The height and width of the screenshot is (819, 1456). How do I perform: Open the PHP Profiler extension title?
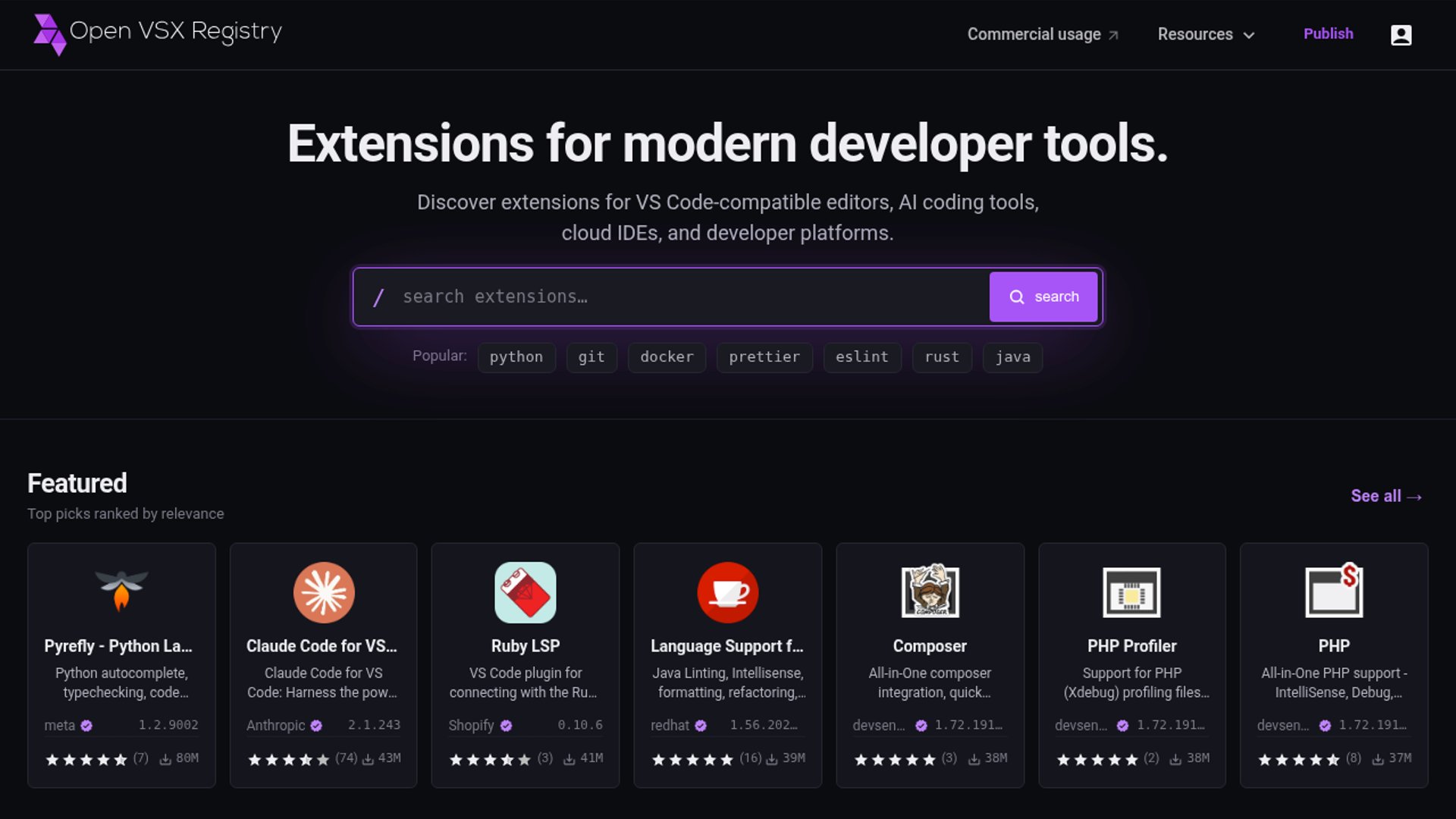pos(1131,646)
